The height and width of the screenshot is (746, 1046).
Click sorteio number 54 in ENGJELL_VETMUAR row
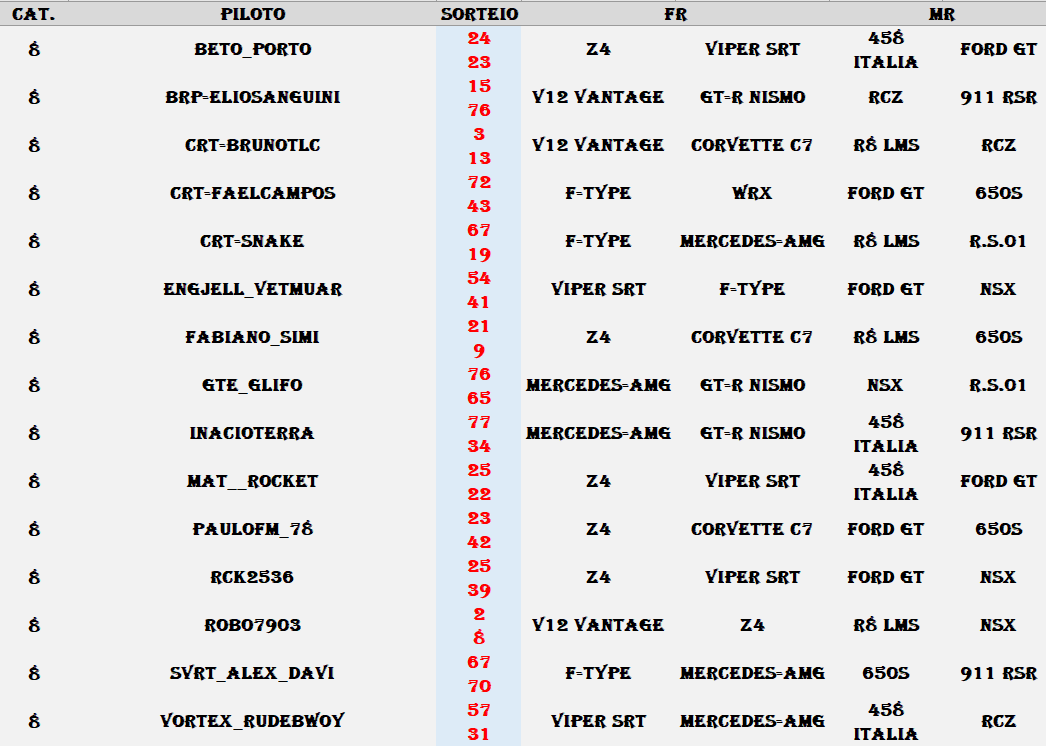pos(479,278)
